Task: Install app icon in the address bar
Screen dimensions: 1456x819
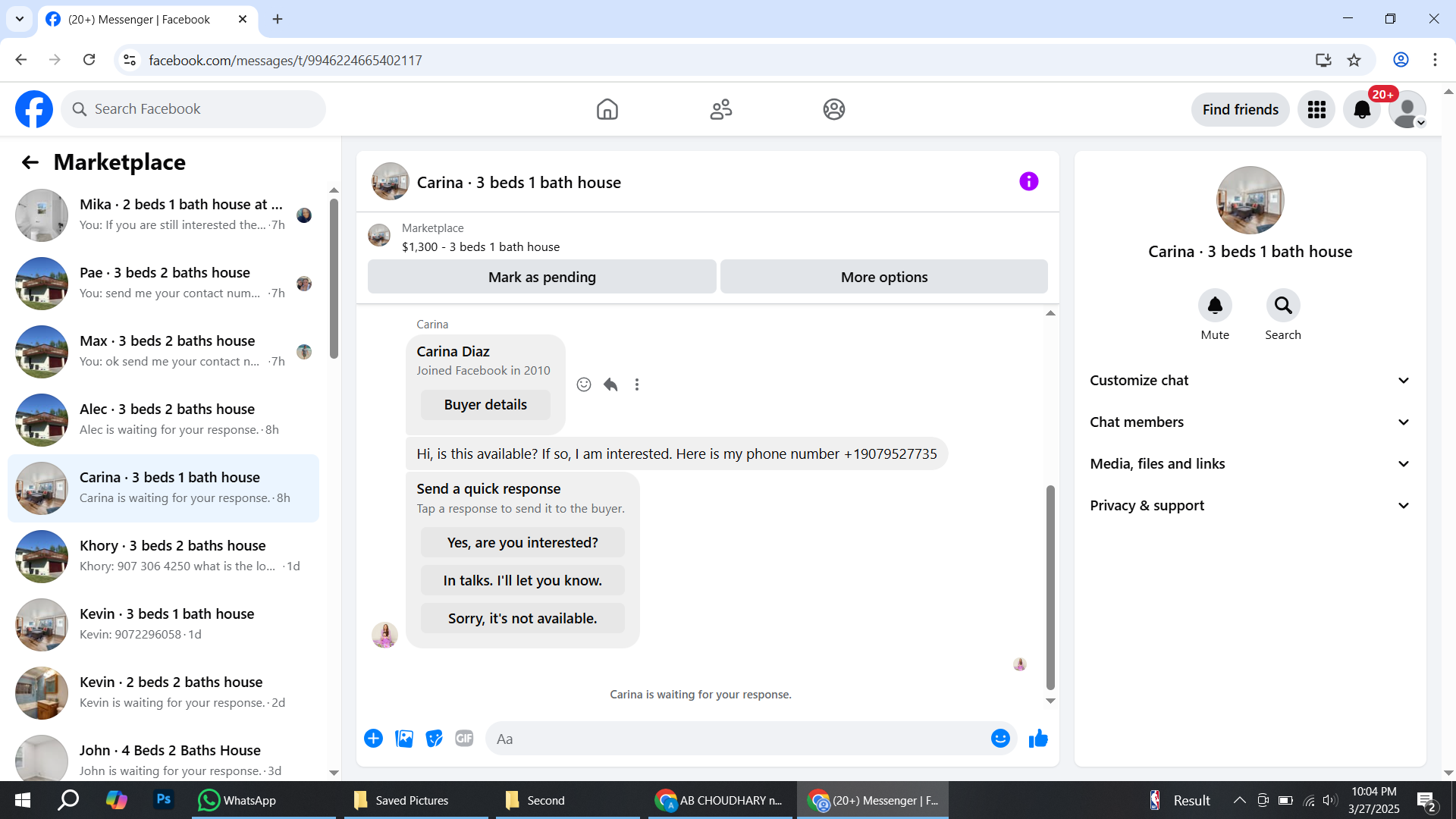Action: [1323, 60]
